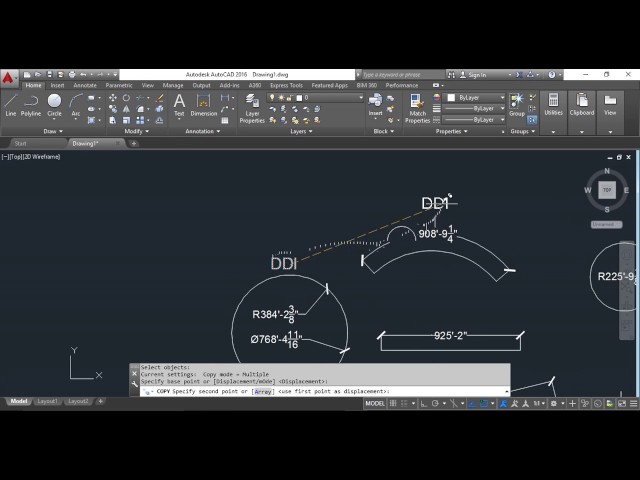Viewport: 640px width, 480px height.
Task: Click the keyword search input field
Action: 402,75
